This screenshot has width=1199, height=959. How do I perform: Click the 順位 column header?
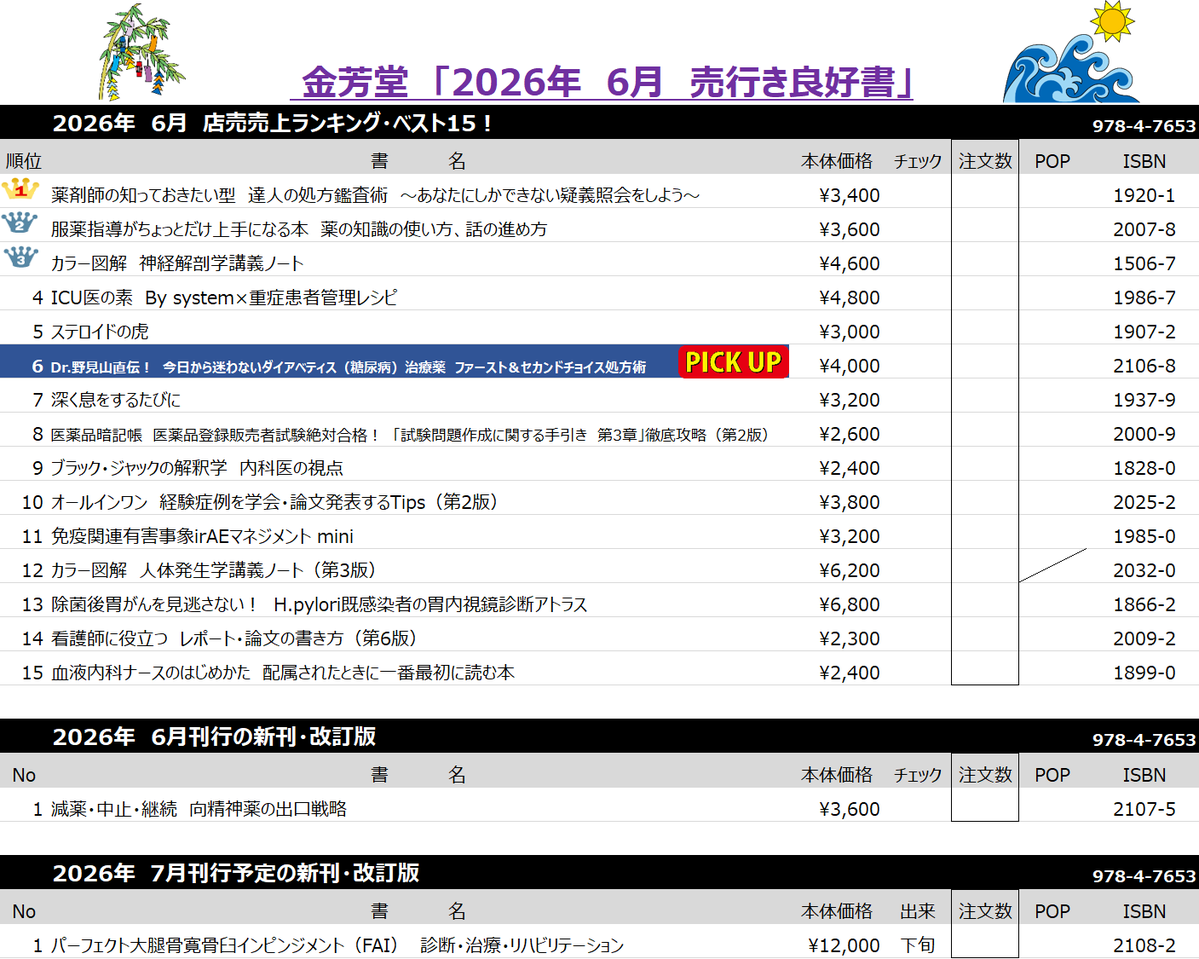(24, 161)
